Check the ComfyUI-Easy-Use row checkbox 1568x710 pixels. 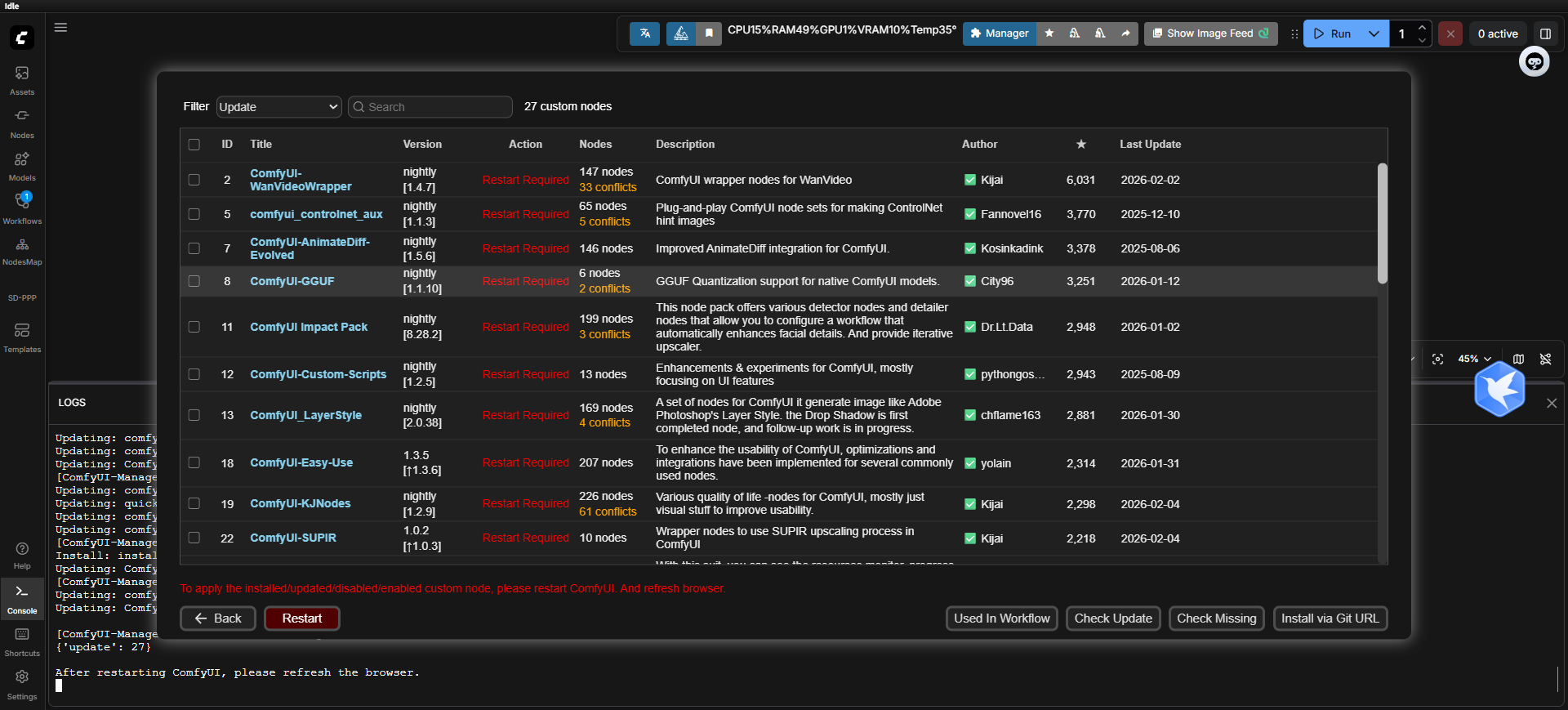194,462
